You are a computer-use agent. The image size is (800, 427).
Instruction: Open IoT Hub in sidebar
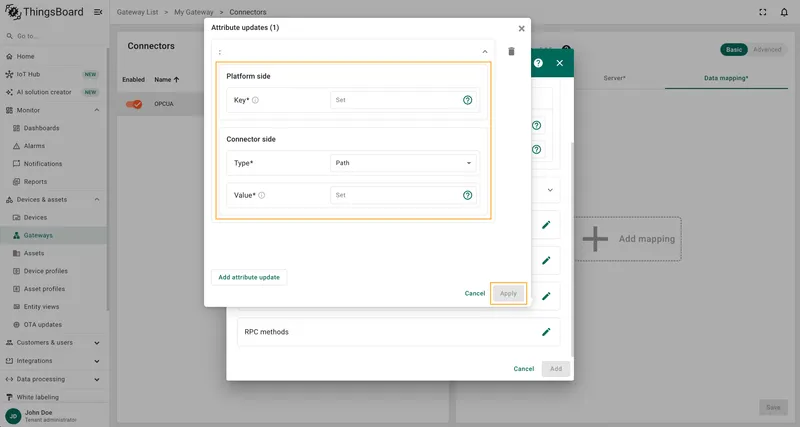54,74
